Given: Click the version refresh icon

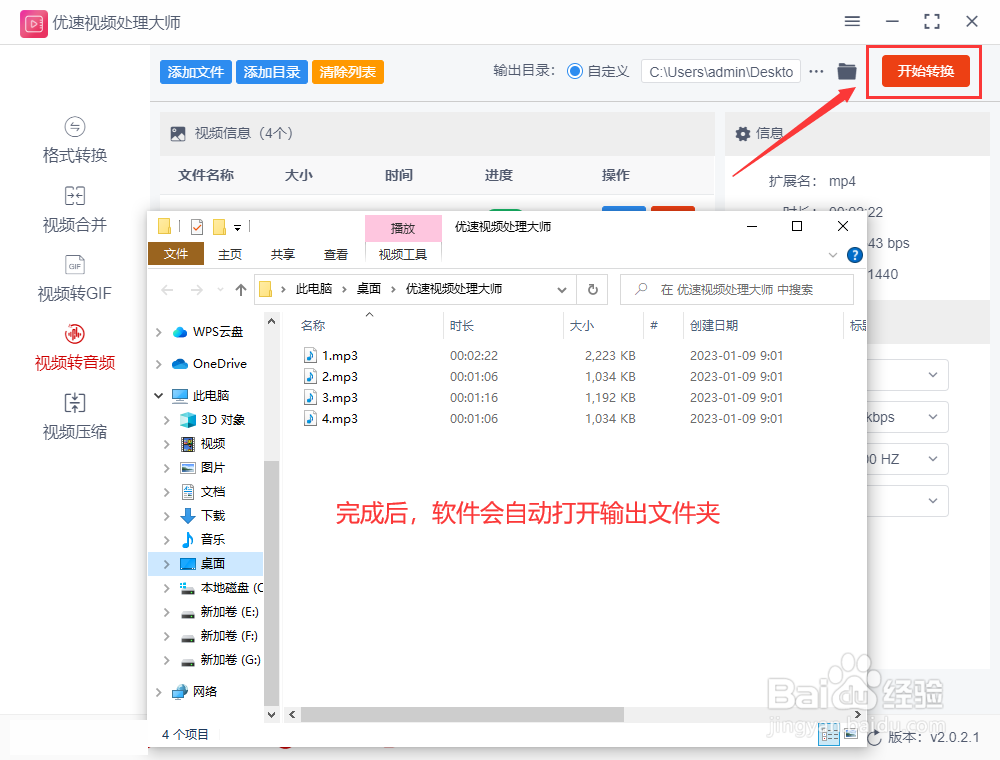Looking at the screenshot, I should point(874,738).
